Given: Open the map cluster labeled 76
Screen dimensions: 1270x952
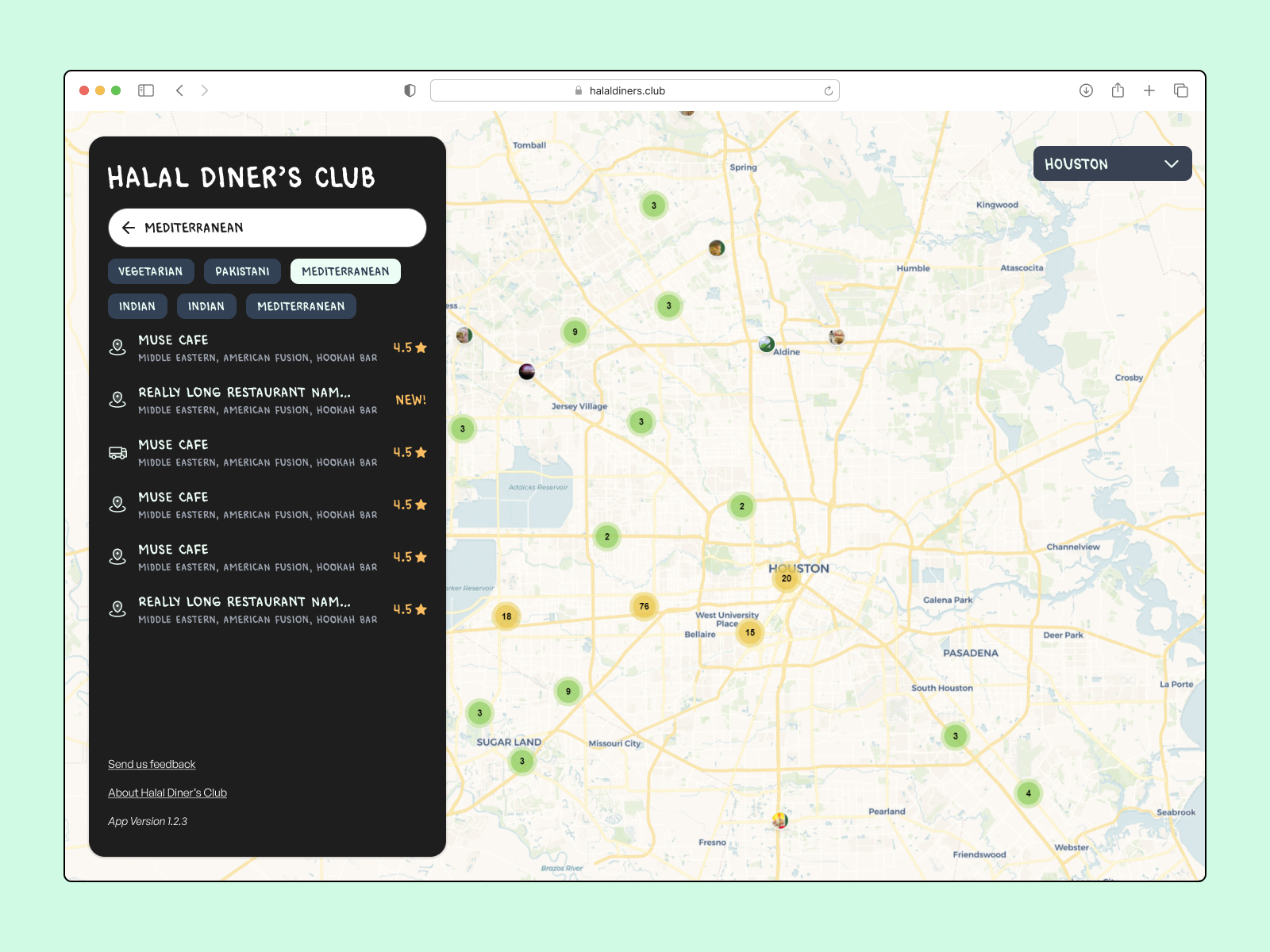Looking at the screenshot, I should tap(645, 607).
